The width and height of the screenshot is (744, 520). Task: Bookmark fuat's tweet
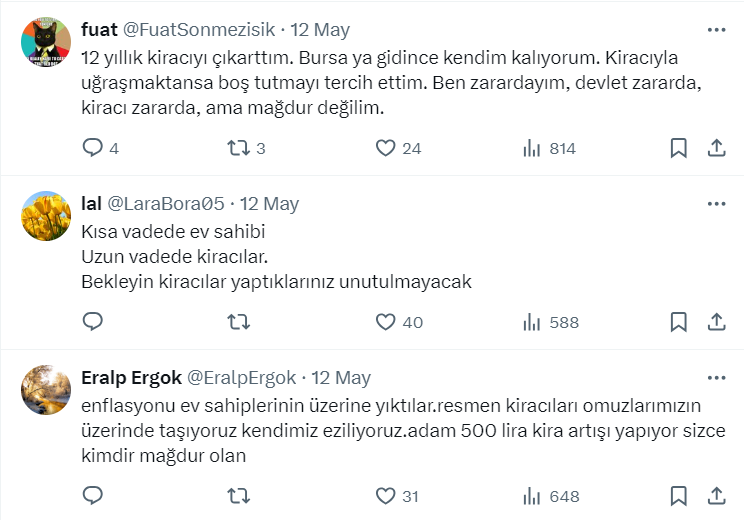pos(678,148)
